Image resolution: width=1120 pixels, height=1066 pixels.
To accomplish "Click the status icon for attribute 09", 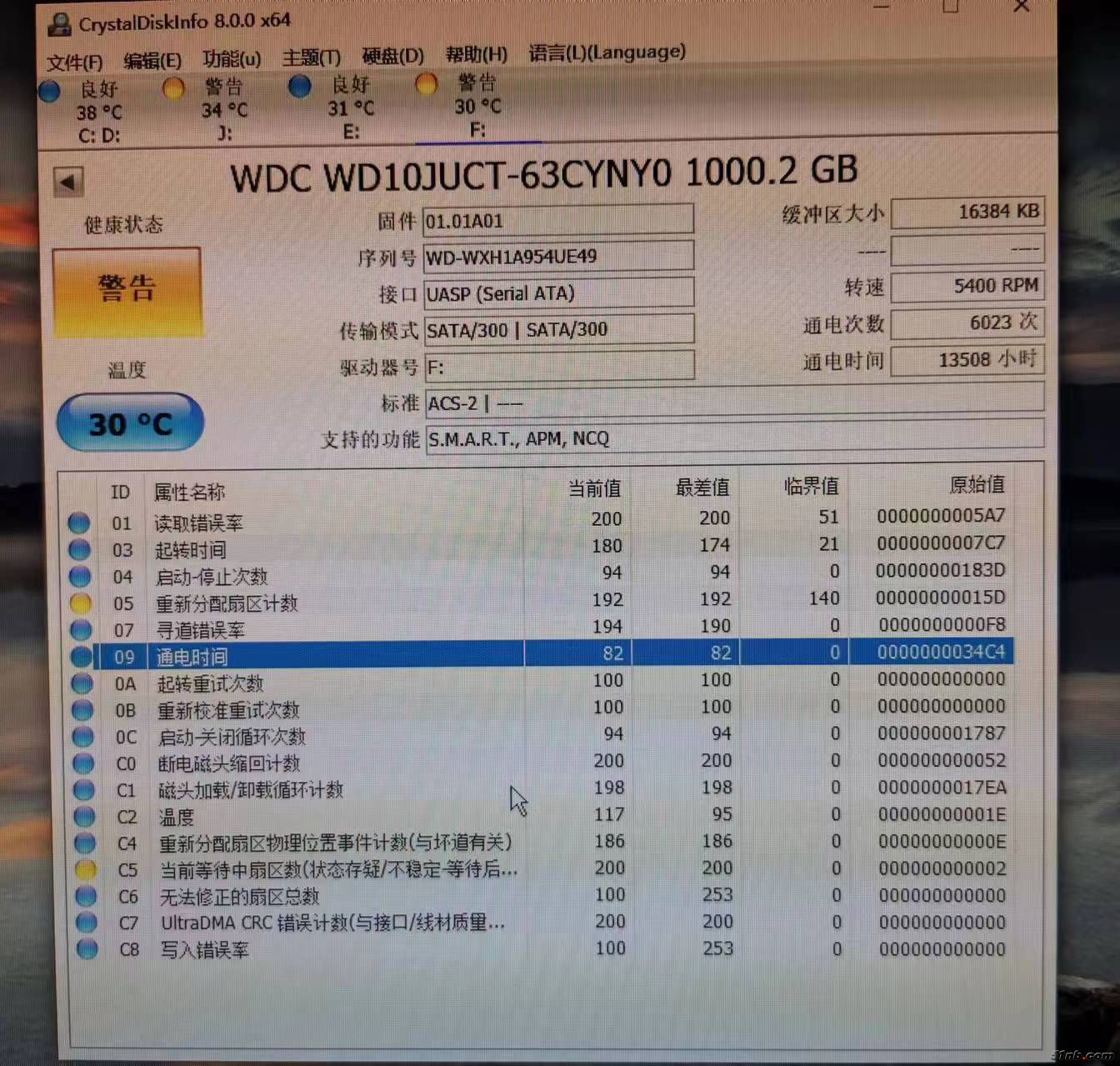I will point(81,656).
